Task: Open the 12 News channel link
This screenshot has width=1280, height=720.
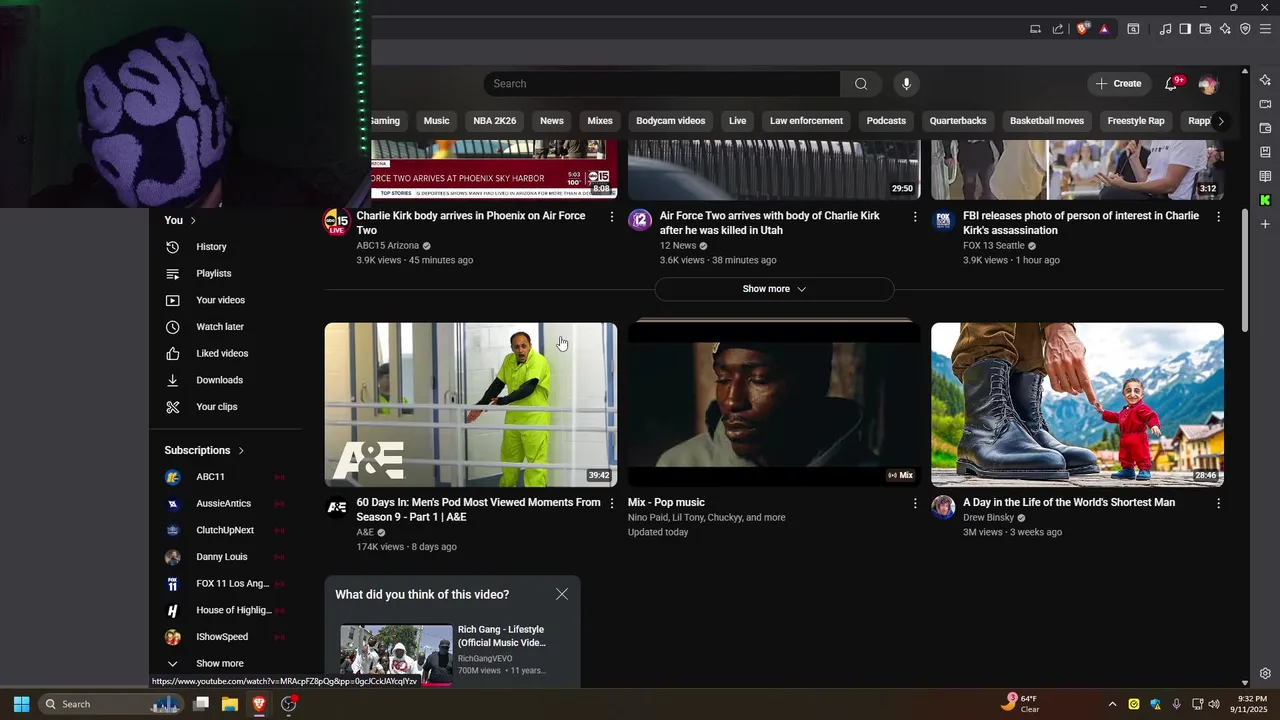Action: pos(677,246)
